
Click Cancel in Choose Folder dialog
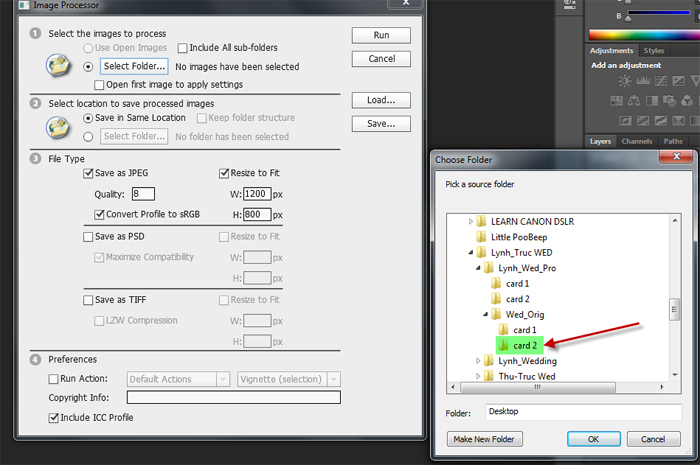click(x=654, y=439)
